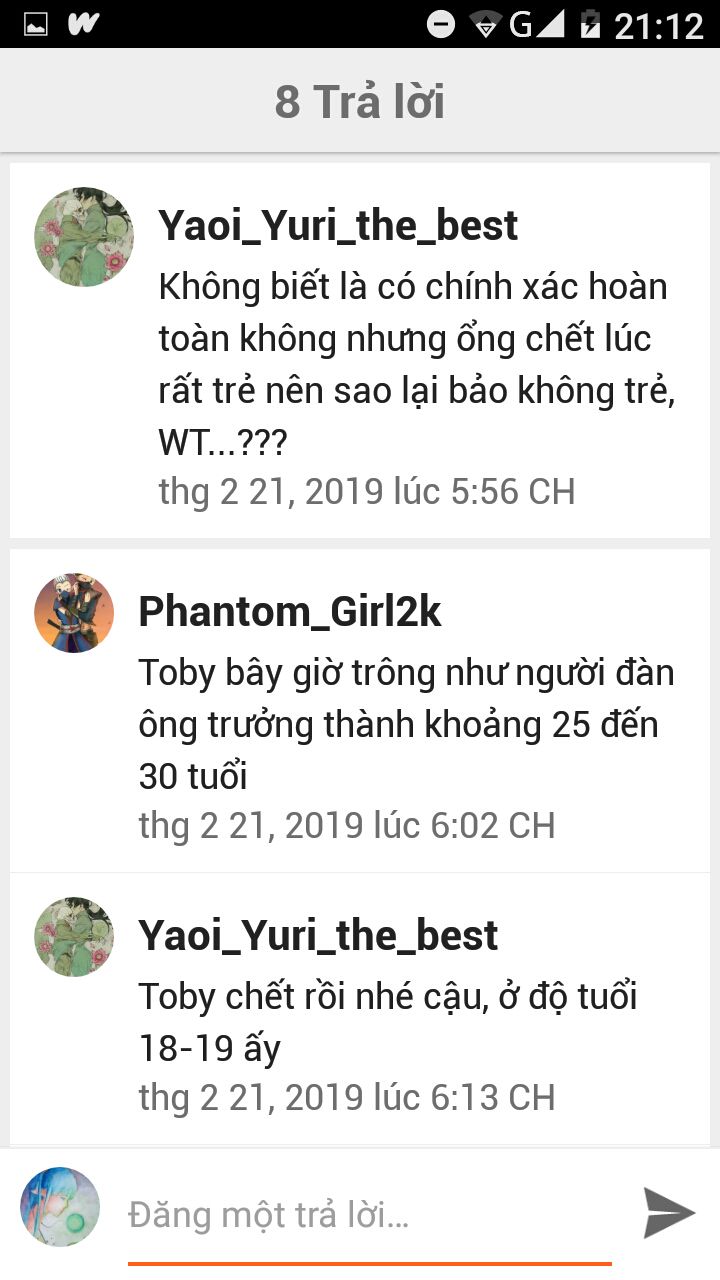Screen dimensions: 720x1280
Task: Open Phantom_Girl2k username link
Action: pyautogui.click(x=290, y=612)
